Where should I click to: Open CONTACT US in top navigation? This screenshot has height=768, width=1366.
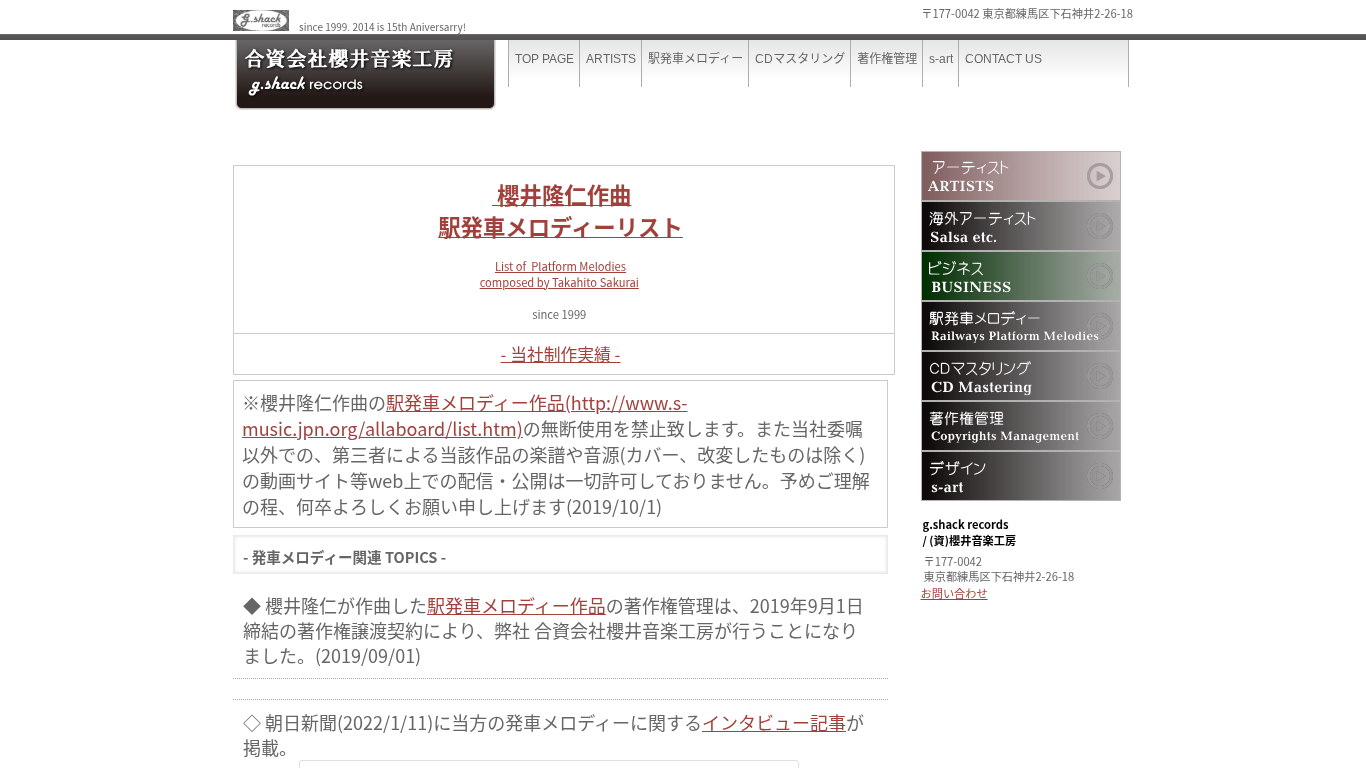click(1003, 59)
